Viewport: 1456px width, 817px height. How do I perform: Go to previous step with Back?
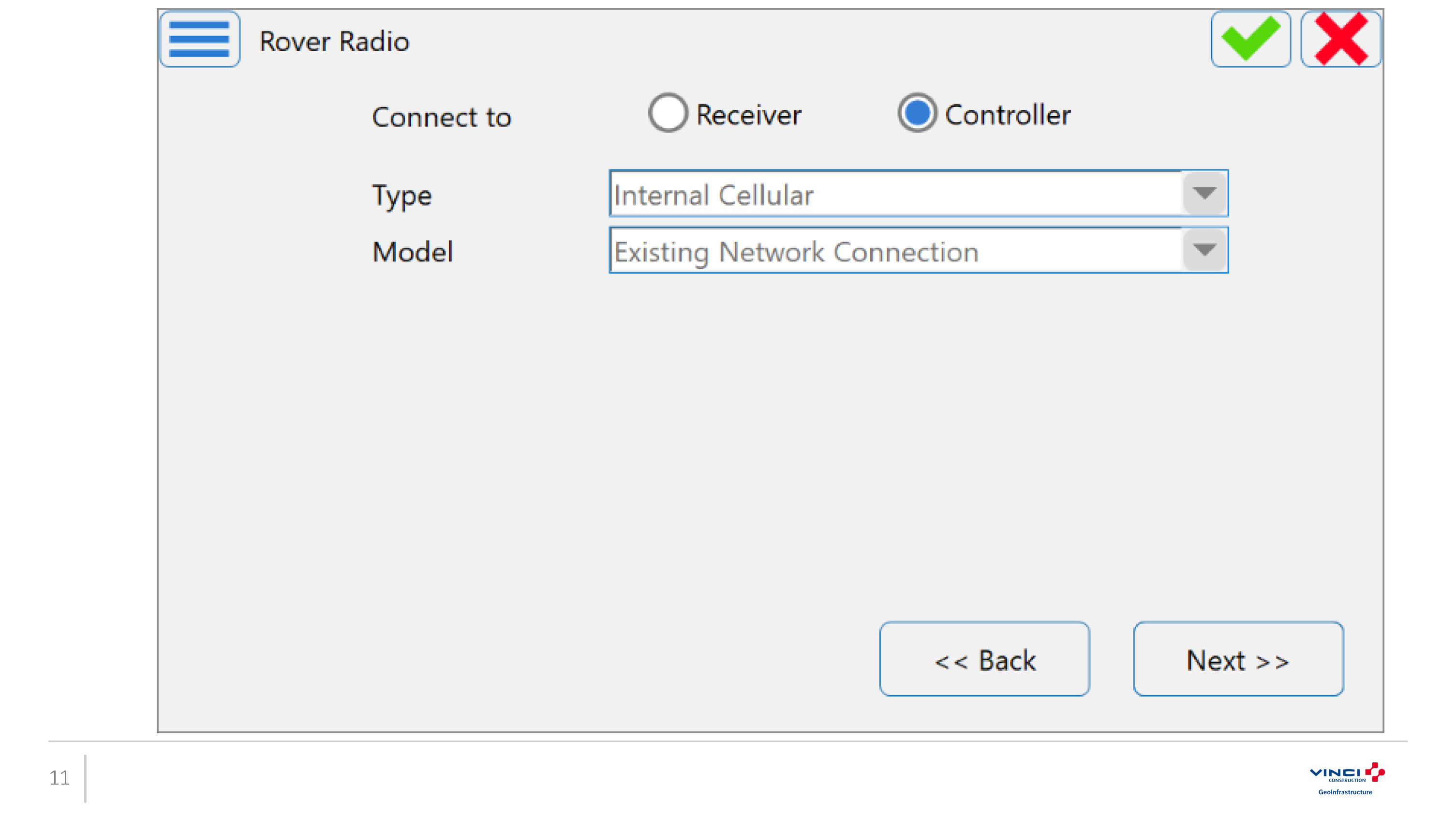[x=984, y=659]
